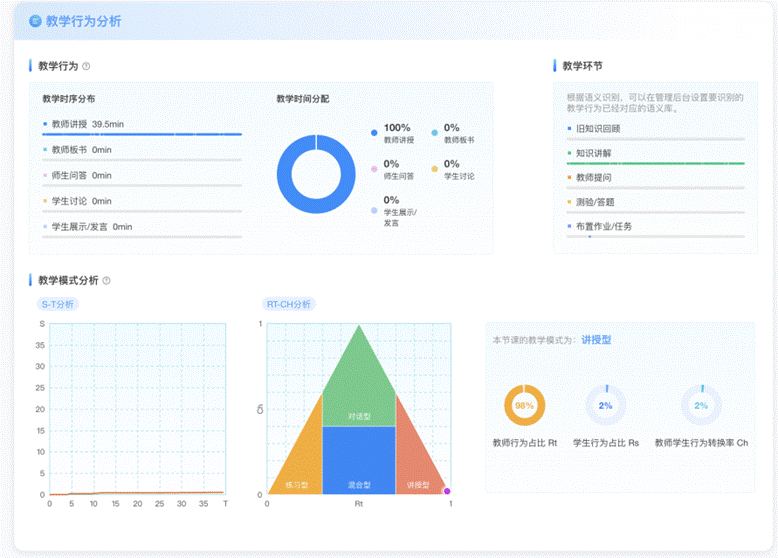Click the 教学行为分析 page title
This screenshot has height=558, width=778.
coord(83,21)
